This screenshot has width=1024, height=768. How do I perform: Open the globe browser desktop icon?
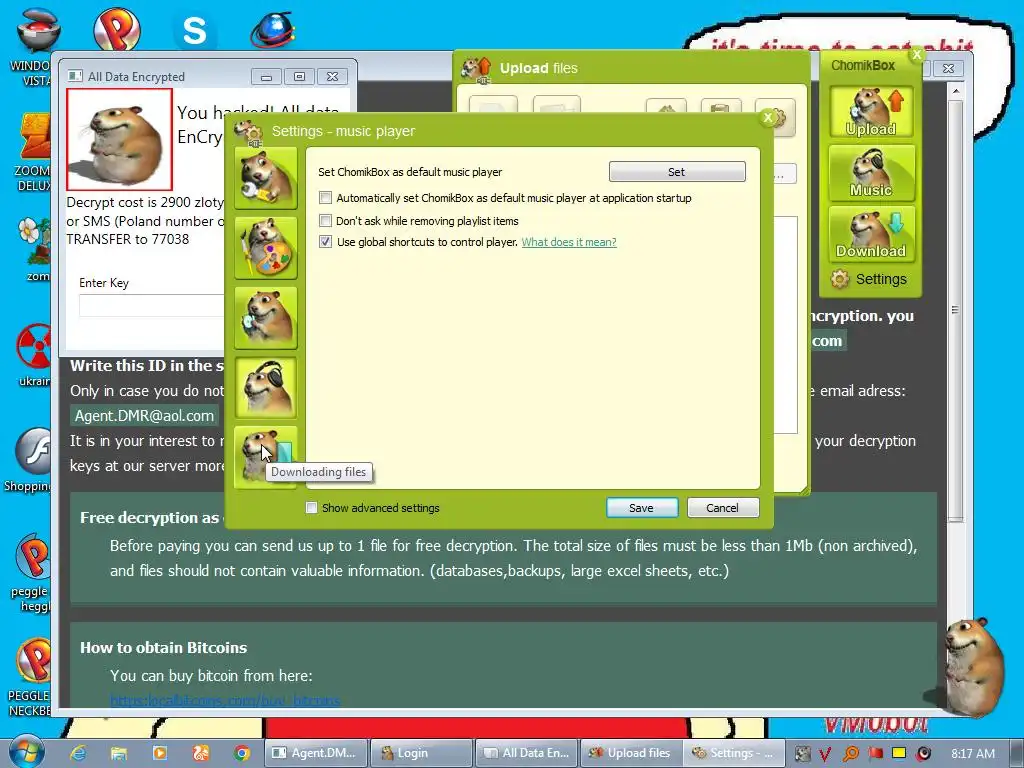[x=272, y=29]
